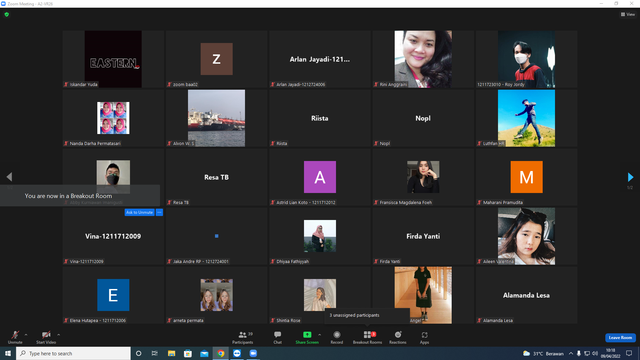
Task: Select the Resa TB participant tile
Action: tap(216, 177)
